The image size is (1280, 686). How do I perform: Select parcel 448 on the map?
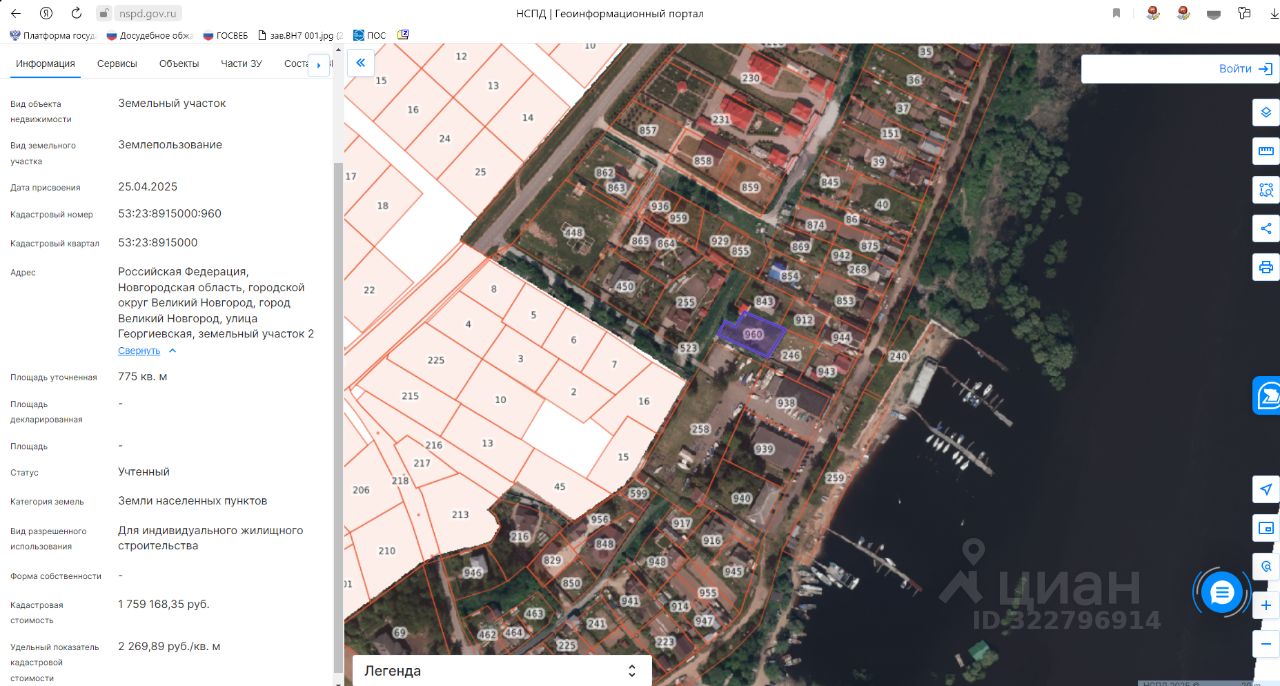click(573, 233)
